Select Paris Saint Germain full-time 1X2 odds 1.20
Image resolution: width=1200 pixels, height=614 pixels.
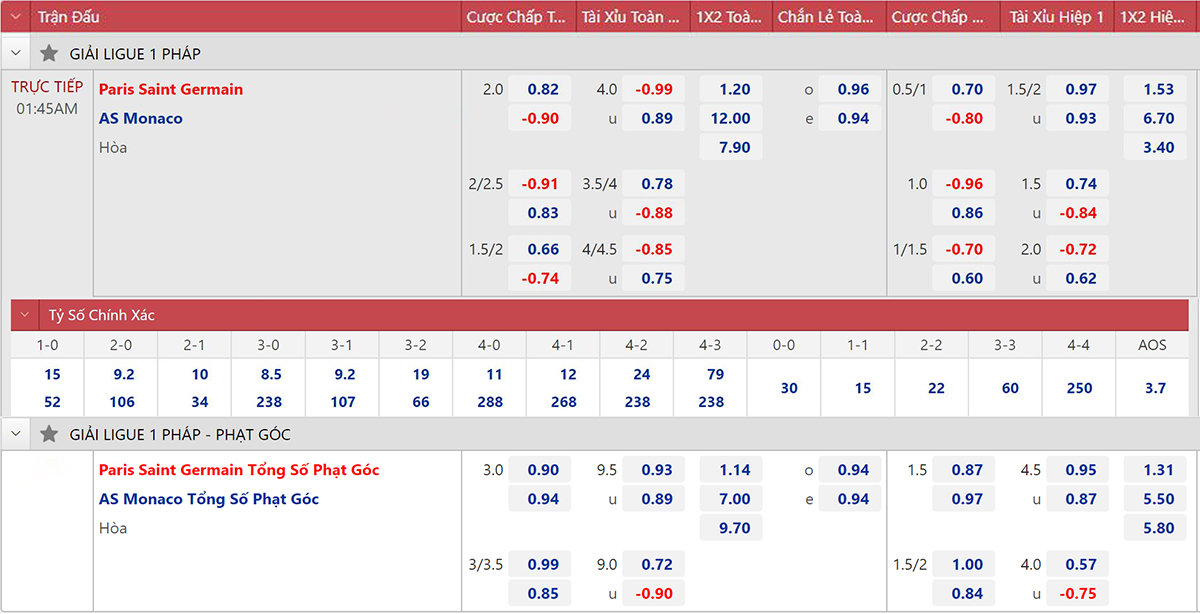(x=734, y=89)
